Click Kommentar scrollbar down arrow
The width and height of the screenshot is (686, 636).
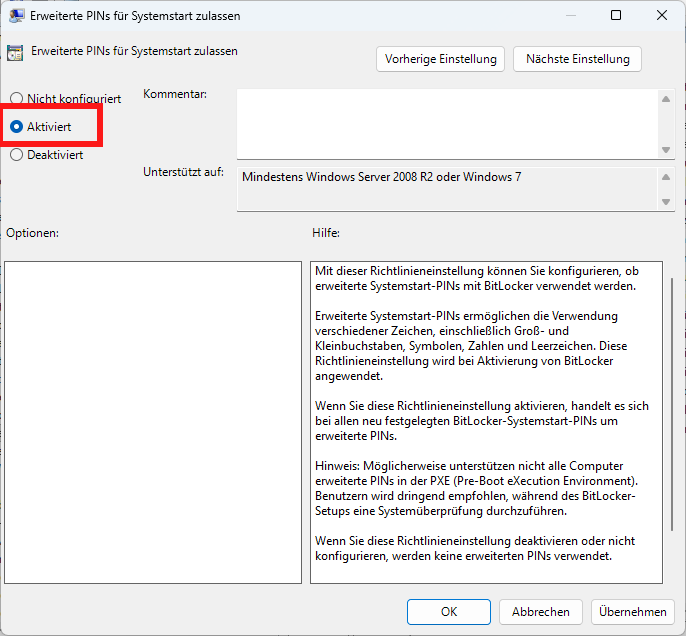coord(666,150)
